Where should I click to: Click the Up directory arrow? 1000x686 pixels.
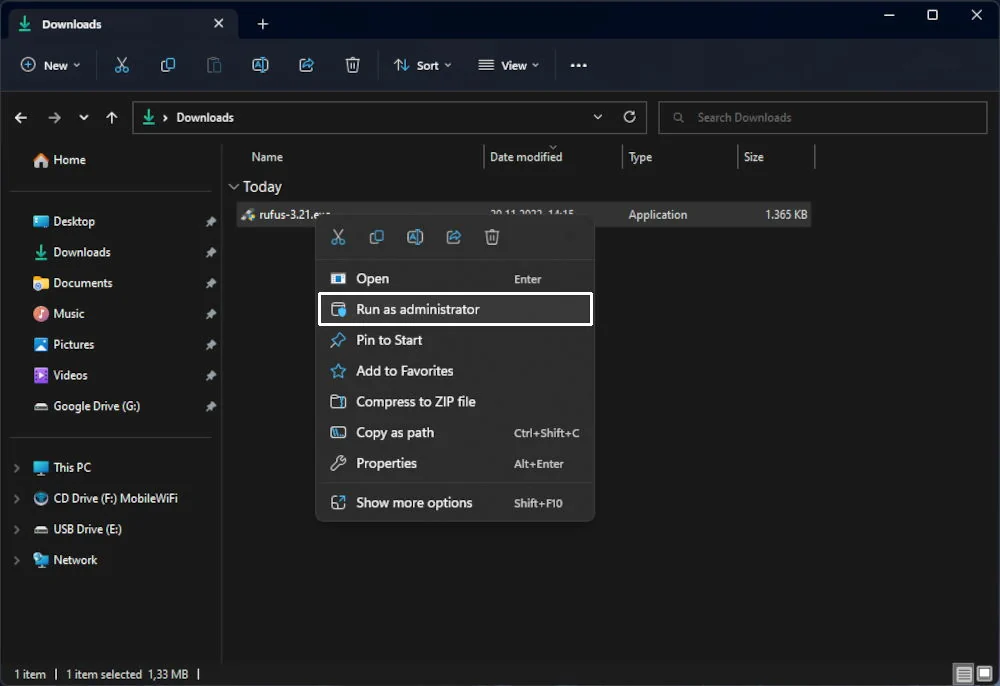(x=112, y=117)
